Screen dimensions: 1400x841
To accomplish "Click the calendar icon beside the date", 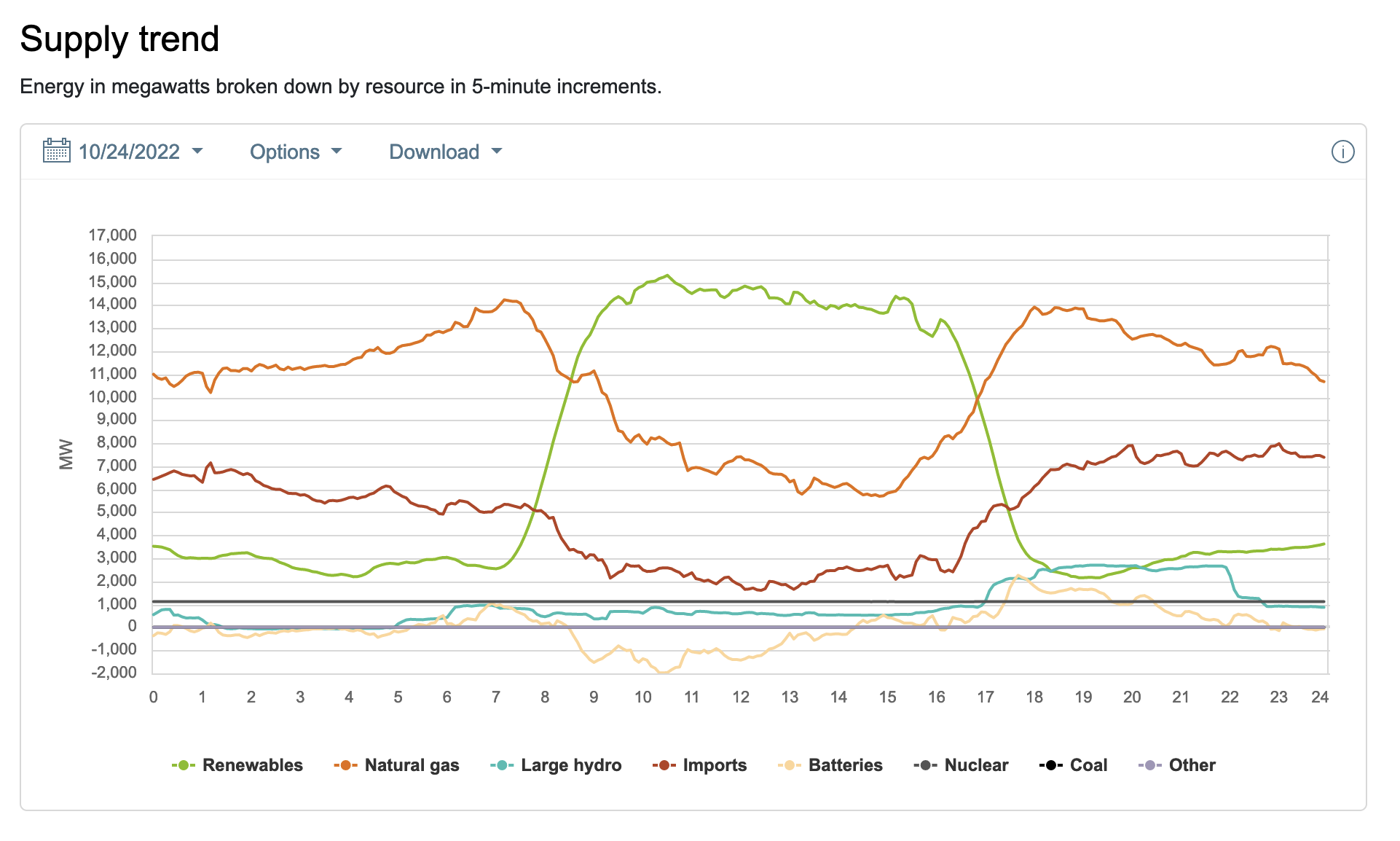I will 56,151.
